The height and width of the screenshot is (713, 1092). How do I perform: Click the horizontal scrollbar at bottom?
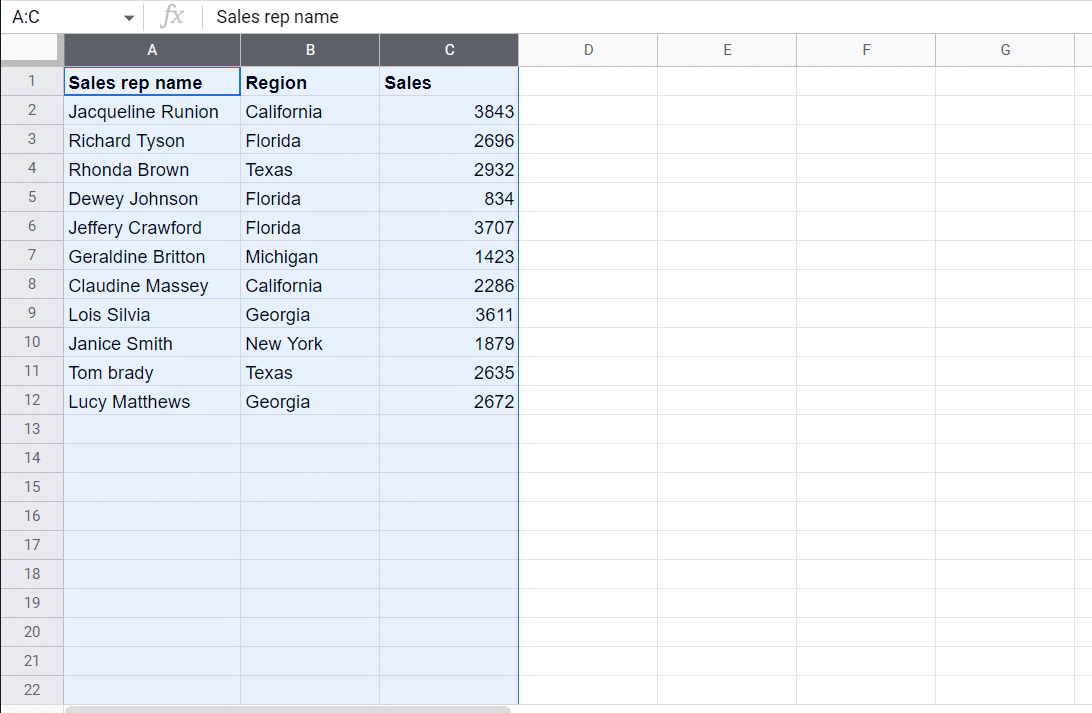click(288, 709)
